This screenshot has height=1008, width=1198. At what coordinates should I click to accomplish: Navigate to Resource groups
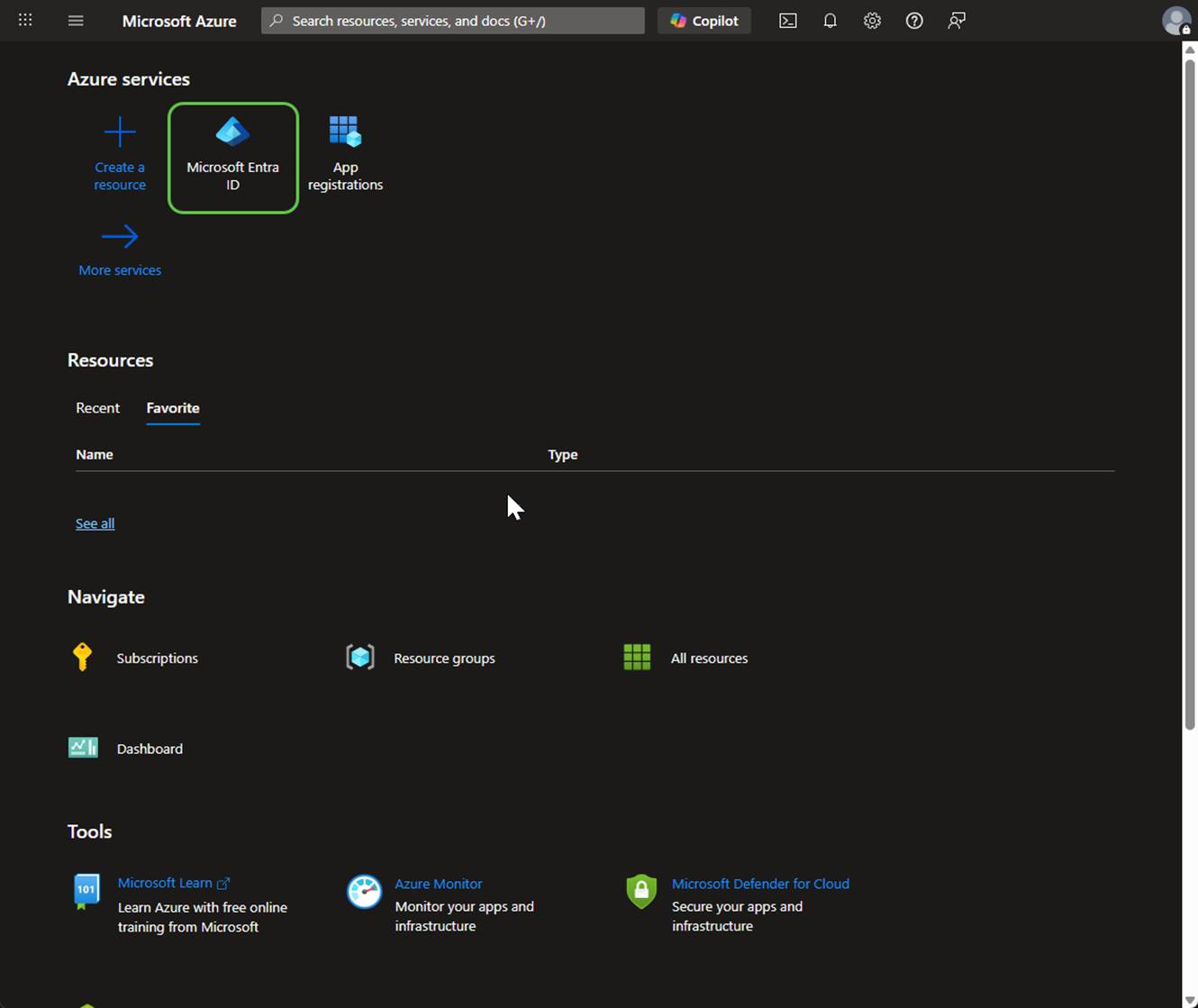click(x=444, y=658)
